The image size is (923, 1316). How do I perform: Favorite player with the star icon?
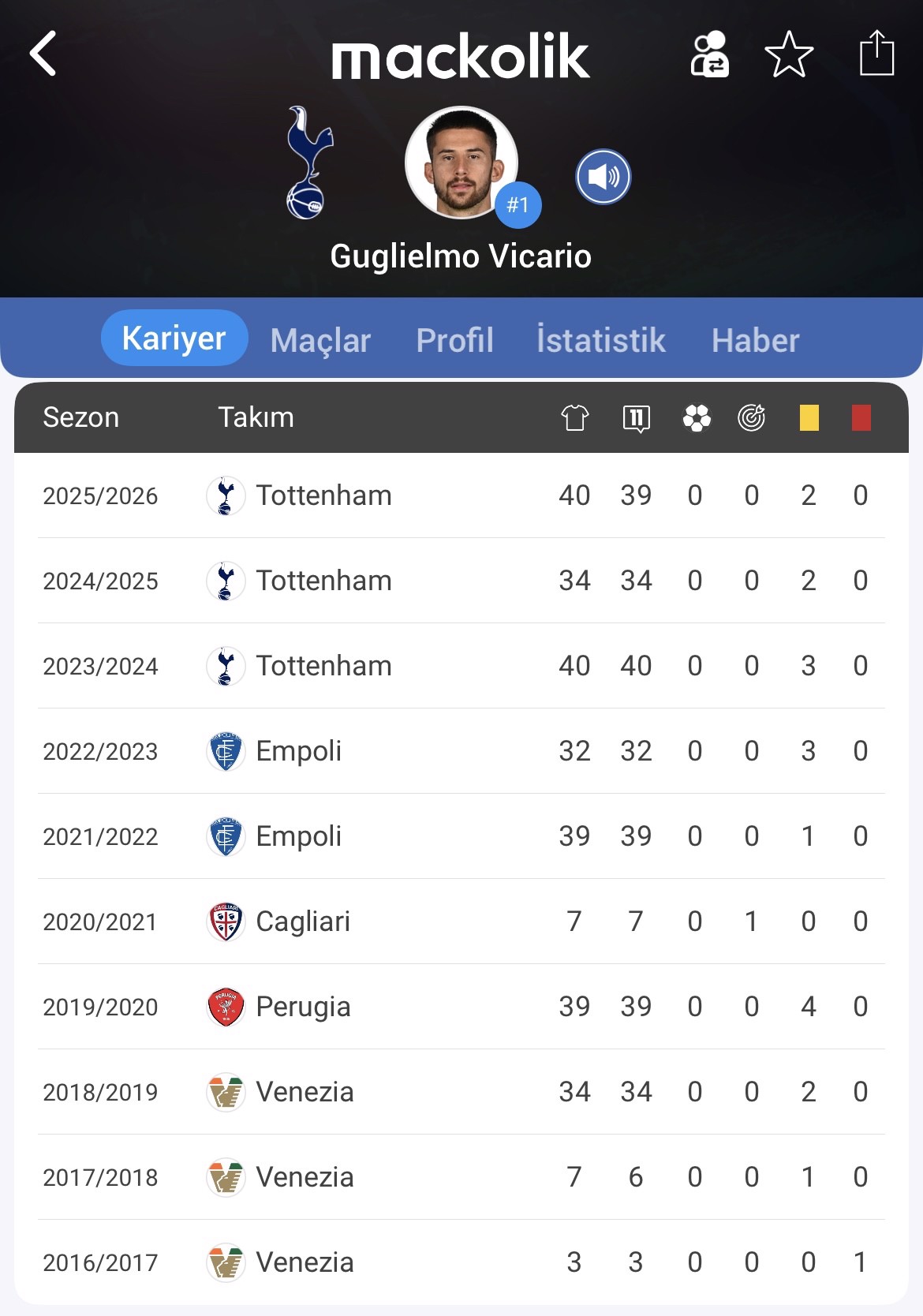click(789, 54)
